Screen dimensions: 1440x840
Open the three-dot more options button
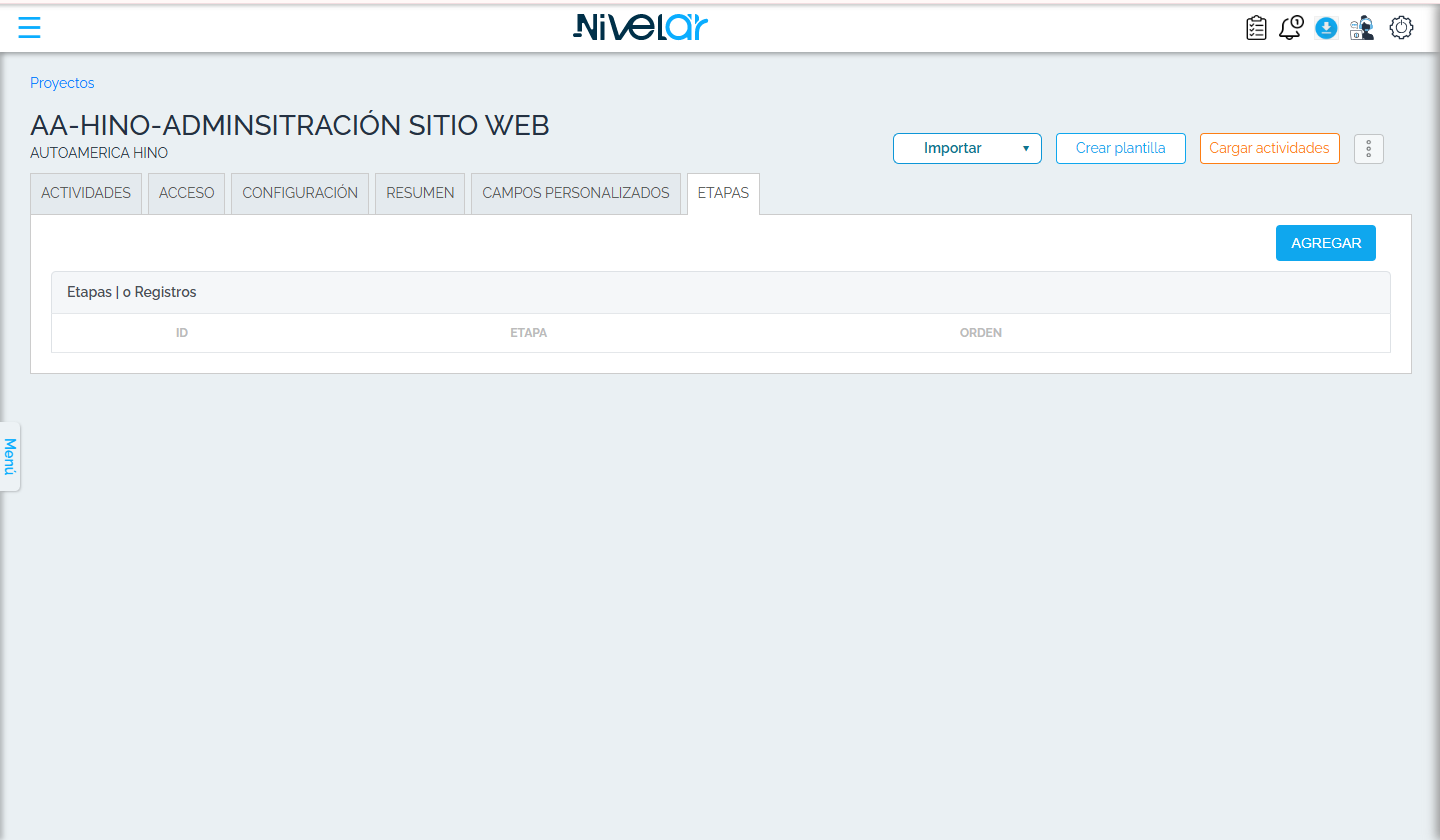coord(1368,149)
